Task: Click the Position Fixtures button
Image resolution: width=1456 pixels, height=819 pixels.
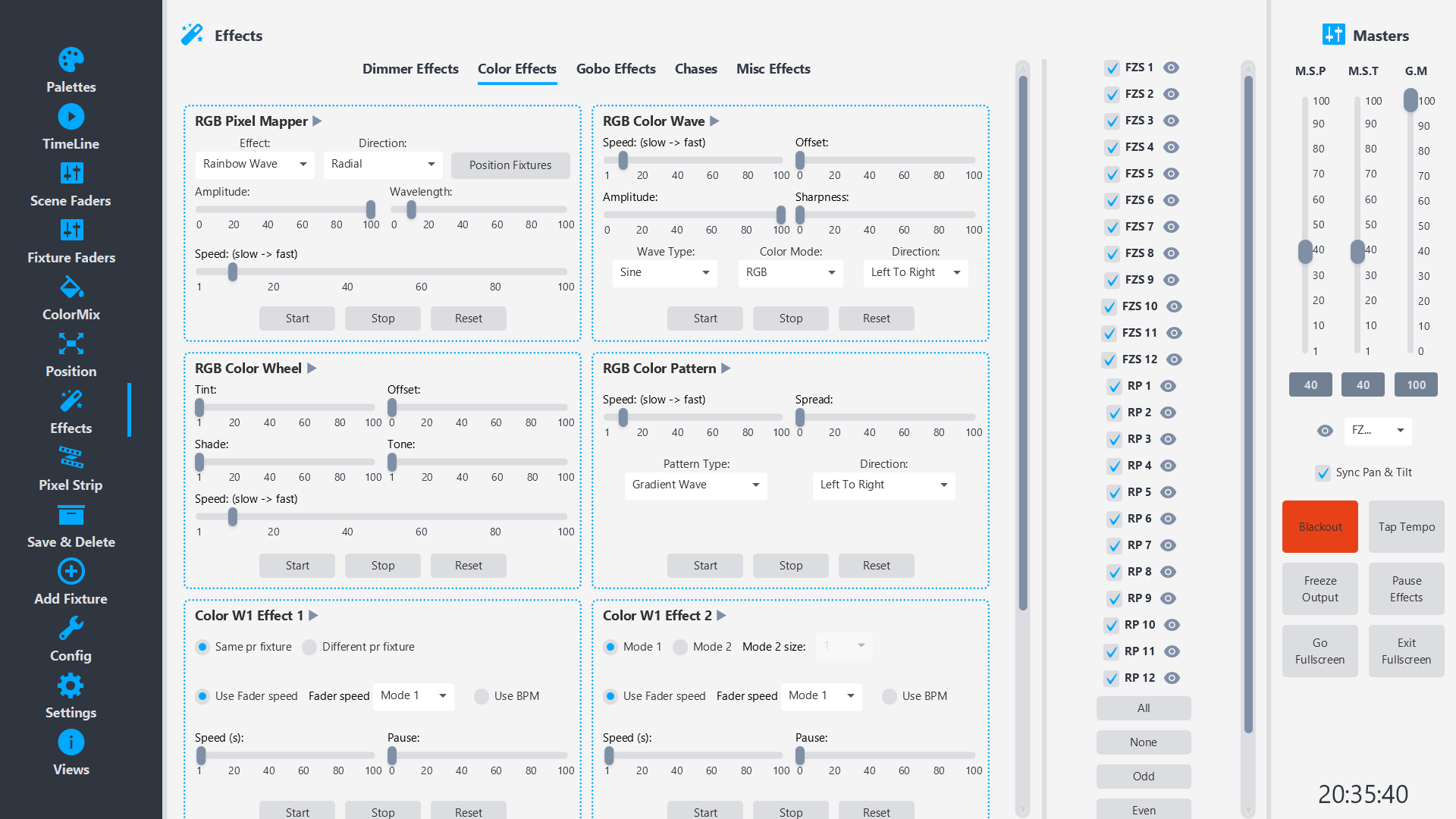Action: (510, 165)
